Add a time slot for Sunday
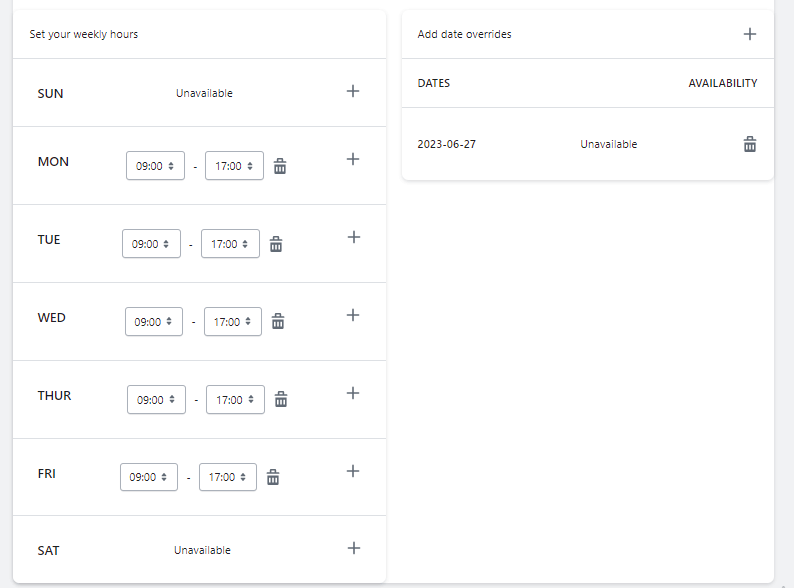794x588 pixels. tap(352, 91)
